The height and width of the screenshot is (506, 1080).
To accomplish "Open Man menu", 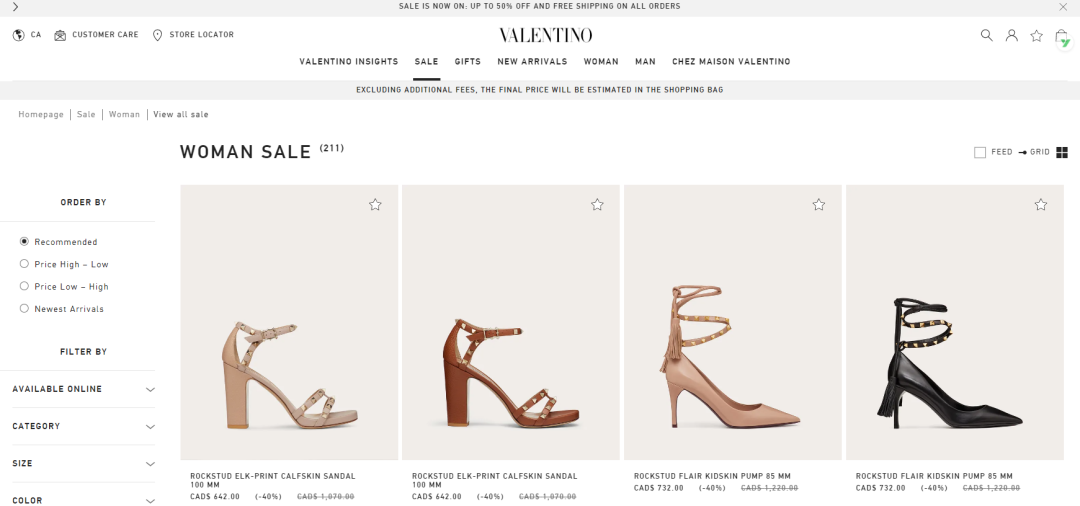I will pyautogui.click(x=645, y=61).
